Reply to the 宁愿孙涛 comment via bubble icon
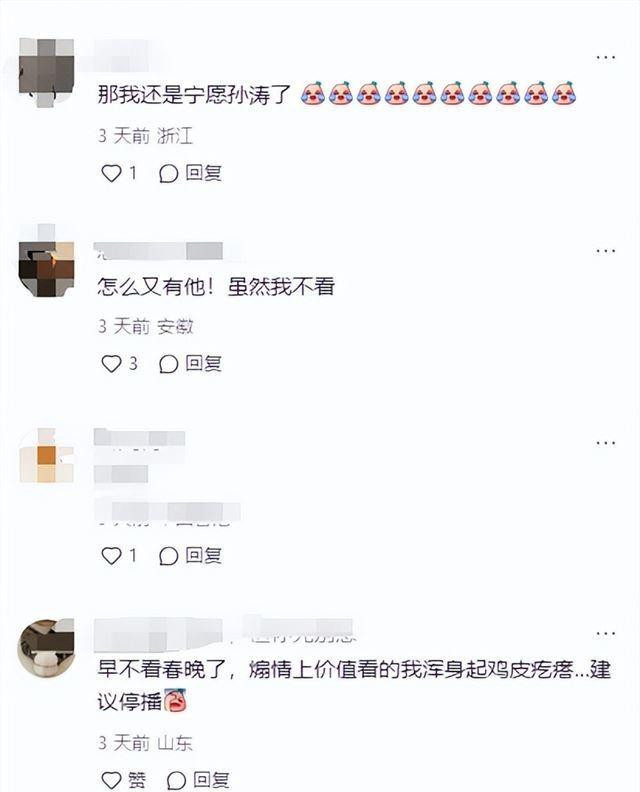The width and height of the screenshot is (640, 792). [x=168, y=174]
